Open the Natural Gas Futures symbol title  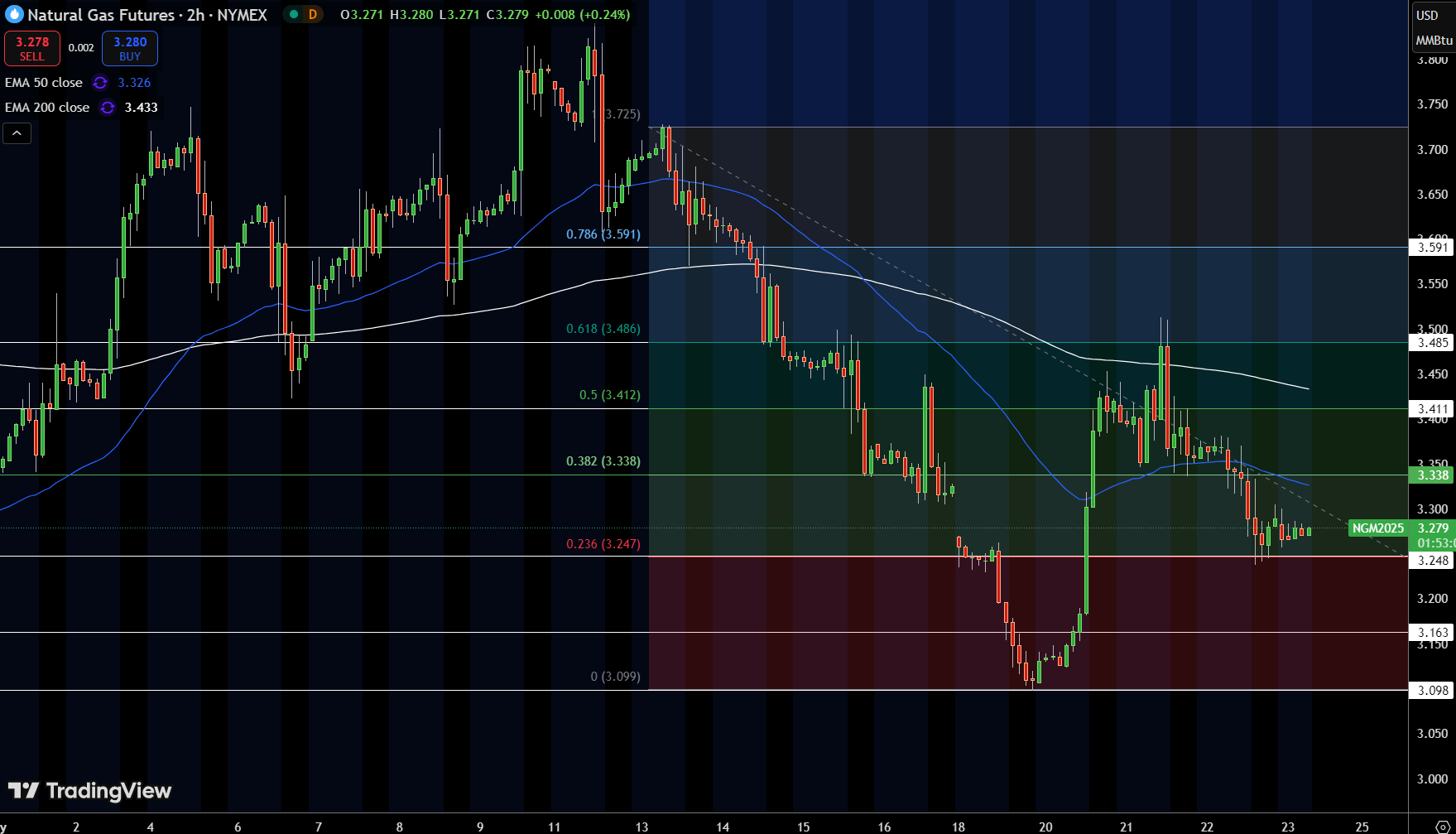pyautogui.click(x=147, y=15)
